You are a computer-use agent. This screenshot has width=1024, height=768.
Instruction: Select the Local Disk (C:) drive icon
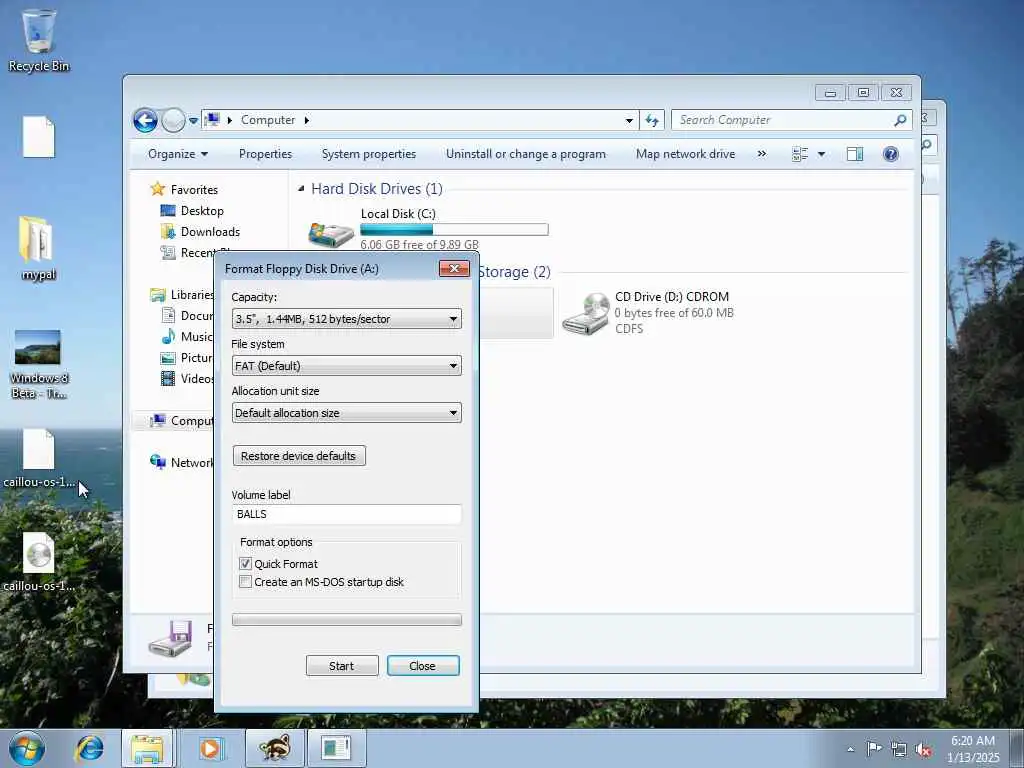coord(330,234)
